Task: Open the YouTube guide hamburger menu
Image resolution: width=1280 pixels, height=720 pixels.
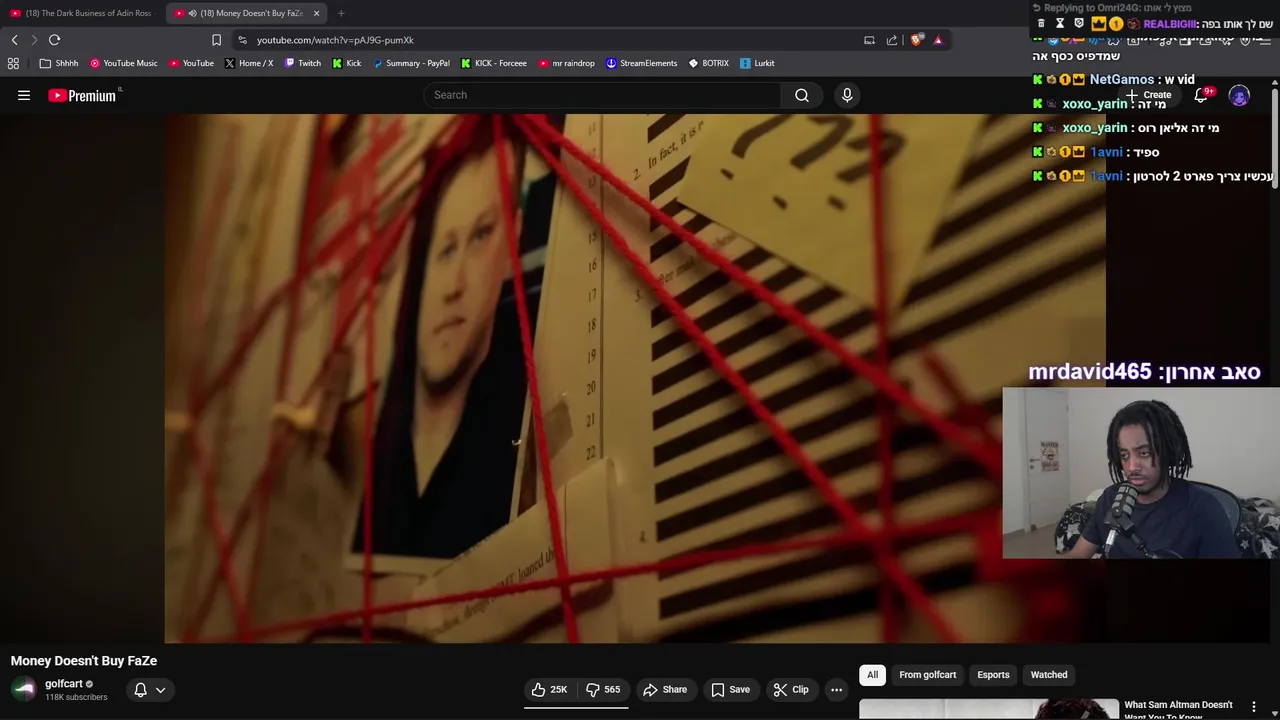Action: click(x=24, y=95)
